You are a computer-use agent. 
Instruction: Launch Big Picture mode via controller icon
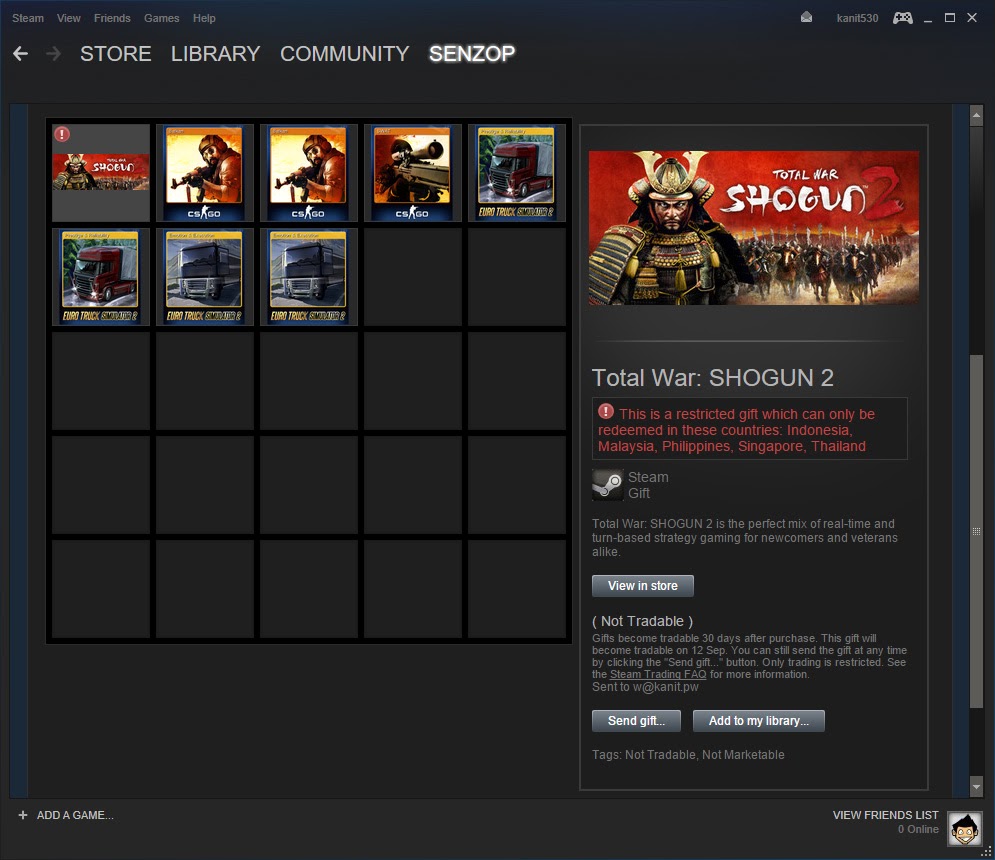[x=902, y=18]
